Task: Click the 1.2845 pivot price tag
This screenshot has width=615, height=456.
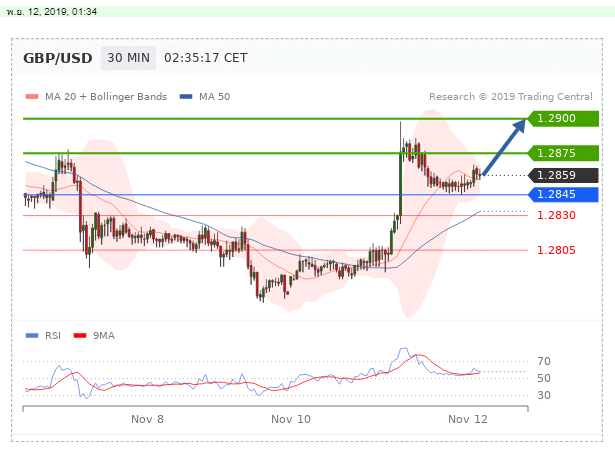Action: (x=564, y=194)
